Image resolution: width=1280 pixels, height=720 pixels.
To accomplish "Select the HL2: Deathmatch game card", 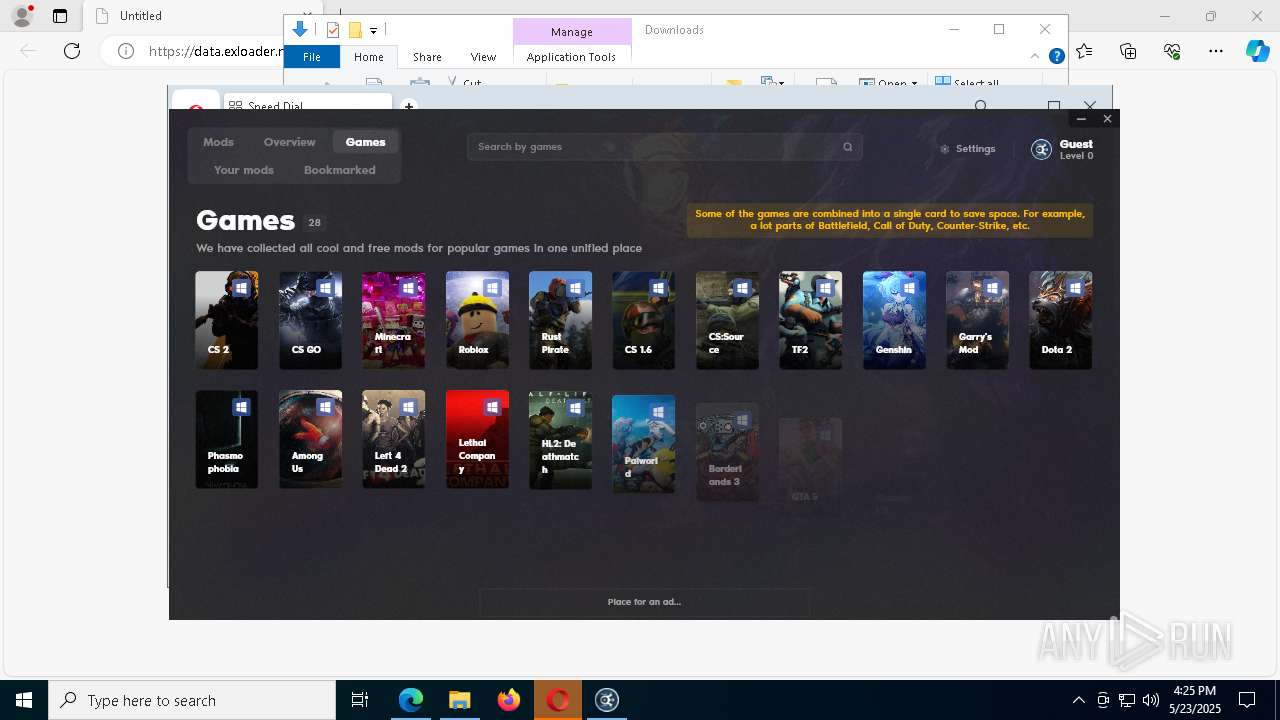I will [x=560, y=439].
